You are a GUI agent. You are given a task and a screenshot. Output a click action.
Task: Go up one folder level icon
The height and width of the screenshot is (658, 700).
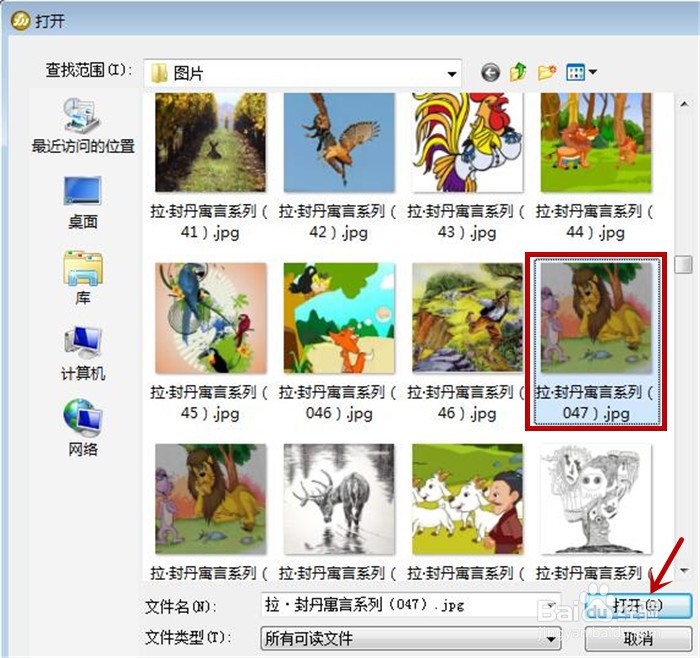click(x=518, y=72)
